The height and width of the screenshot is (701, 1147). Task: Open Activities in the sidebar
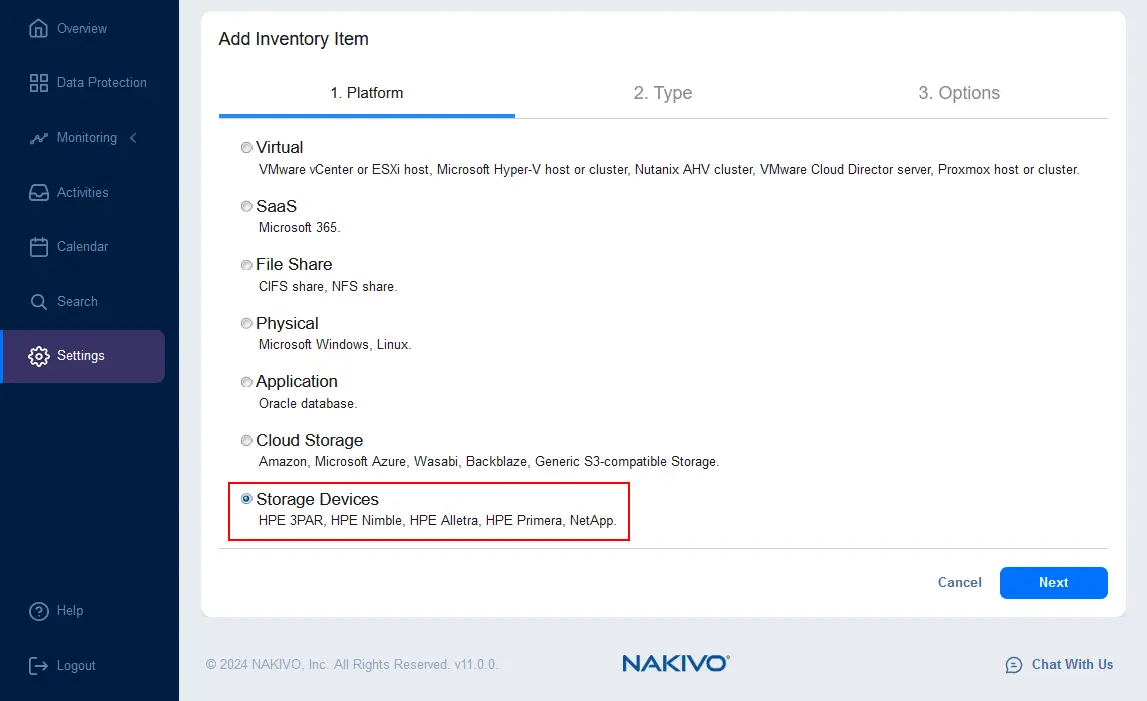[x=83, y=192]
